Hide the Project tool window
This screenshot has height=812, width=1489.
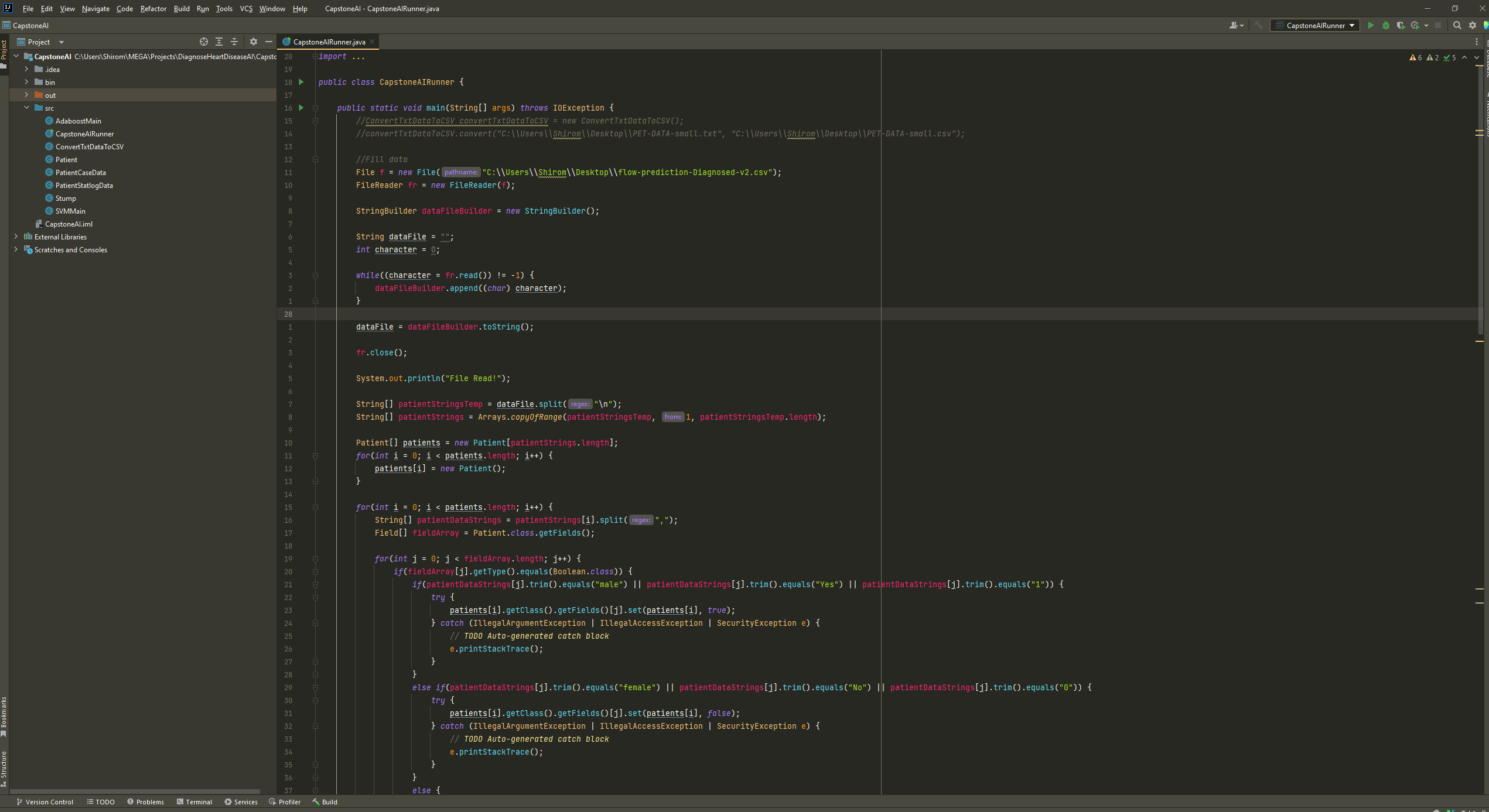point(269,42)
